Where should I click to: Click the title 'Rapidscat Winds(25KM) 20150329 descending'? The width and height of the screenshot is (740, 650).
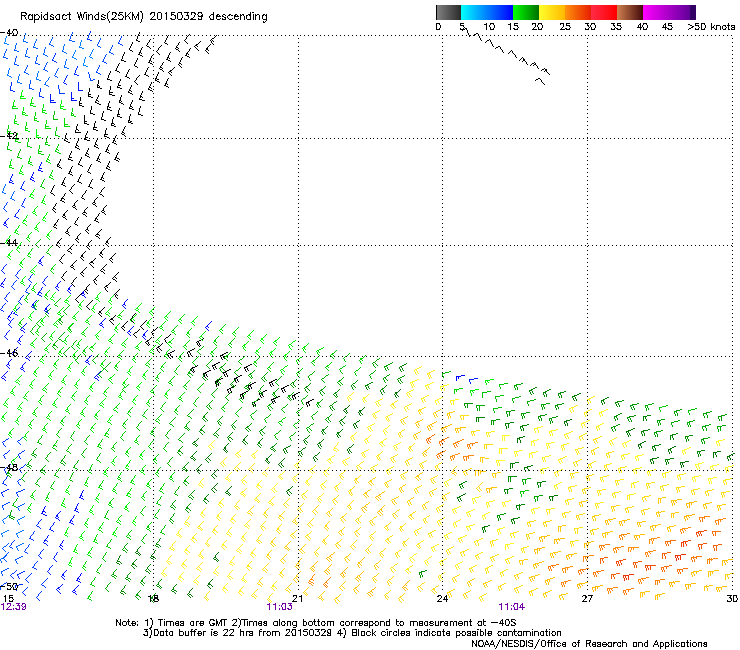click(x=143, y=17)
